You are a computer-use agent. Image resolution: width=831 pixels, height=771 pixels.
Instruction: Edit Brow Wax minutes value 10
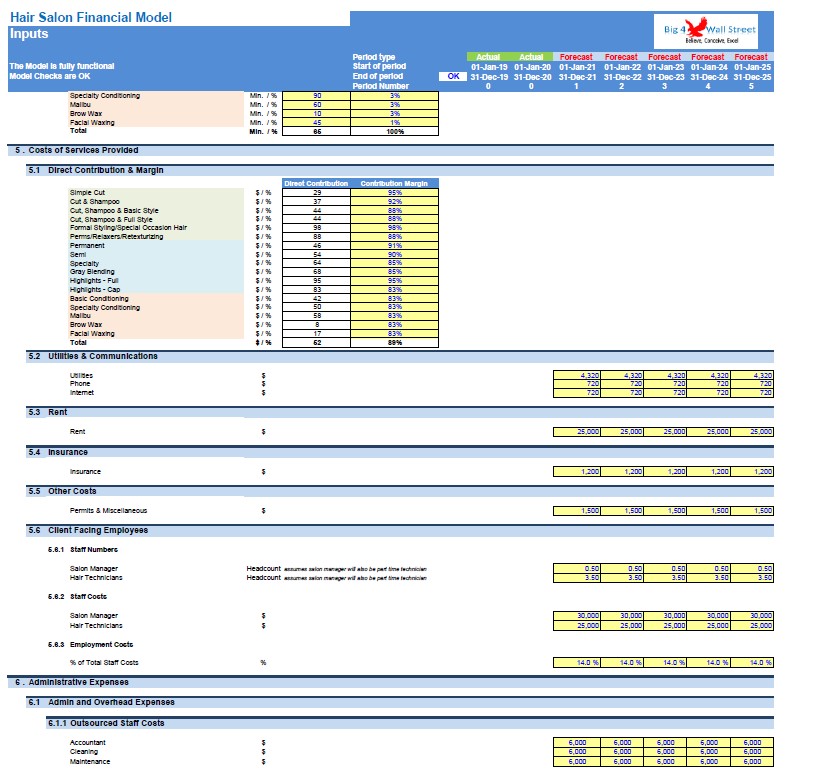[316, 114]
